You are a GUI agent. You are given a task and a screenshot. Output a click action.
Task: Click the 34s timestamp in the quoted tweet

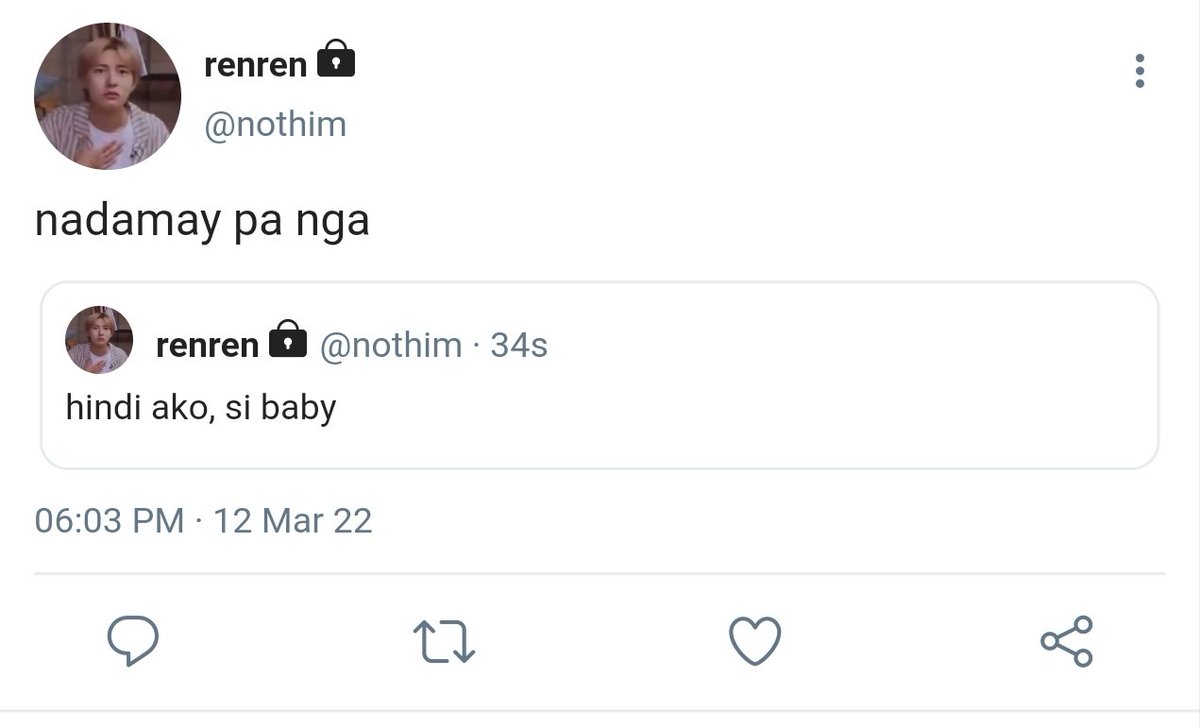(519, 345)
